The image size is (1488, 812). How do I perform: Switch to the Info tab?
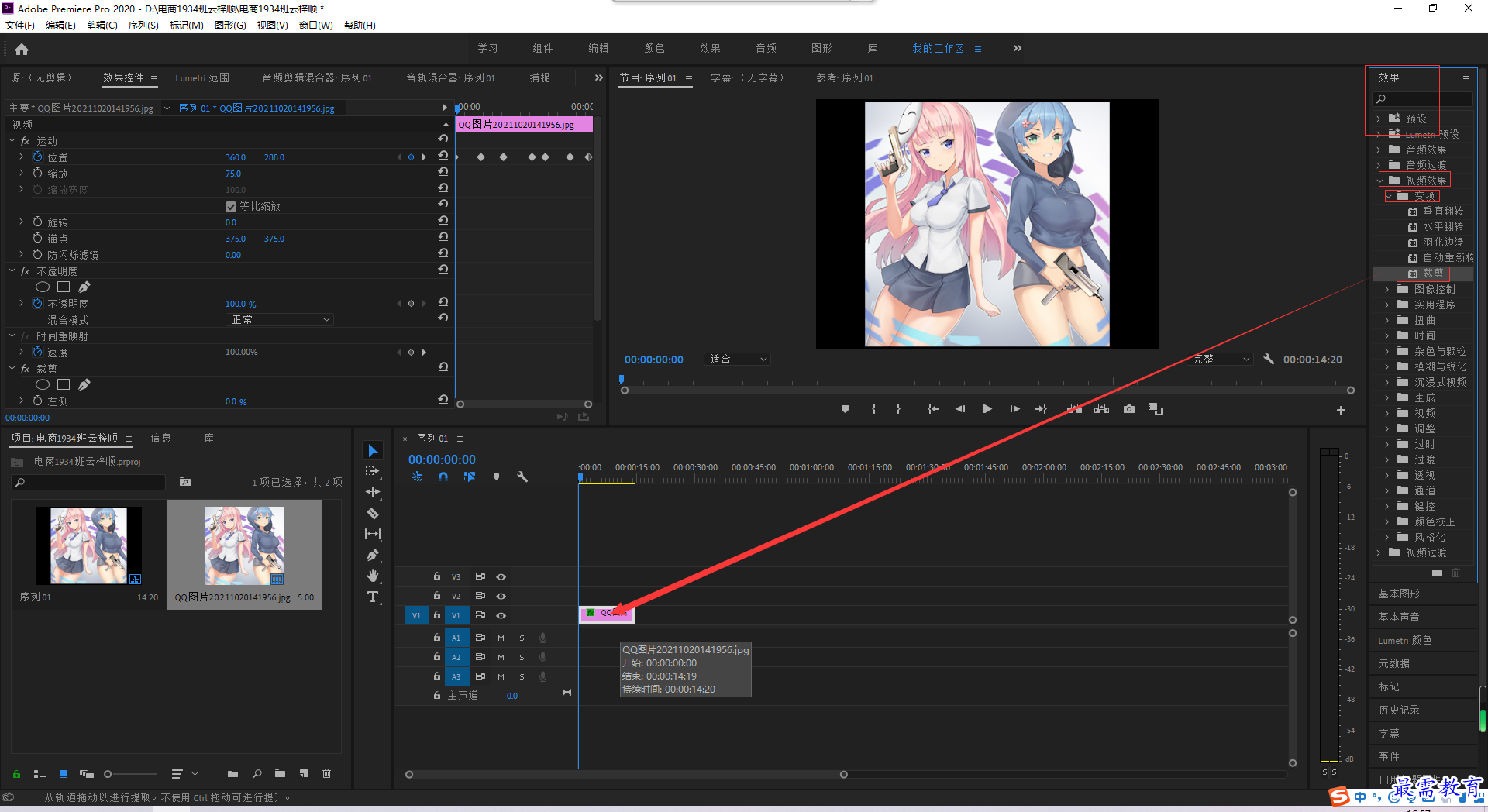tap(160, 438)
